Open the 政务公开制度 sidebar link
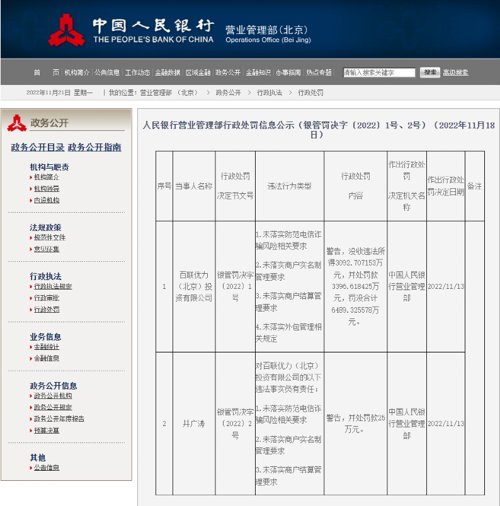 (x=53, y=407)
